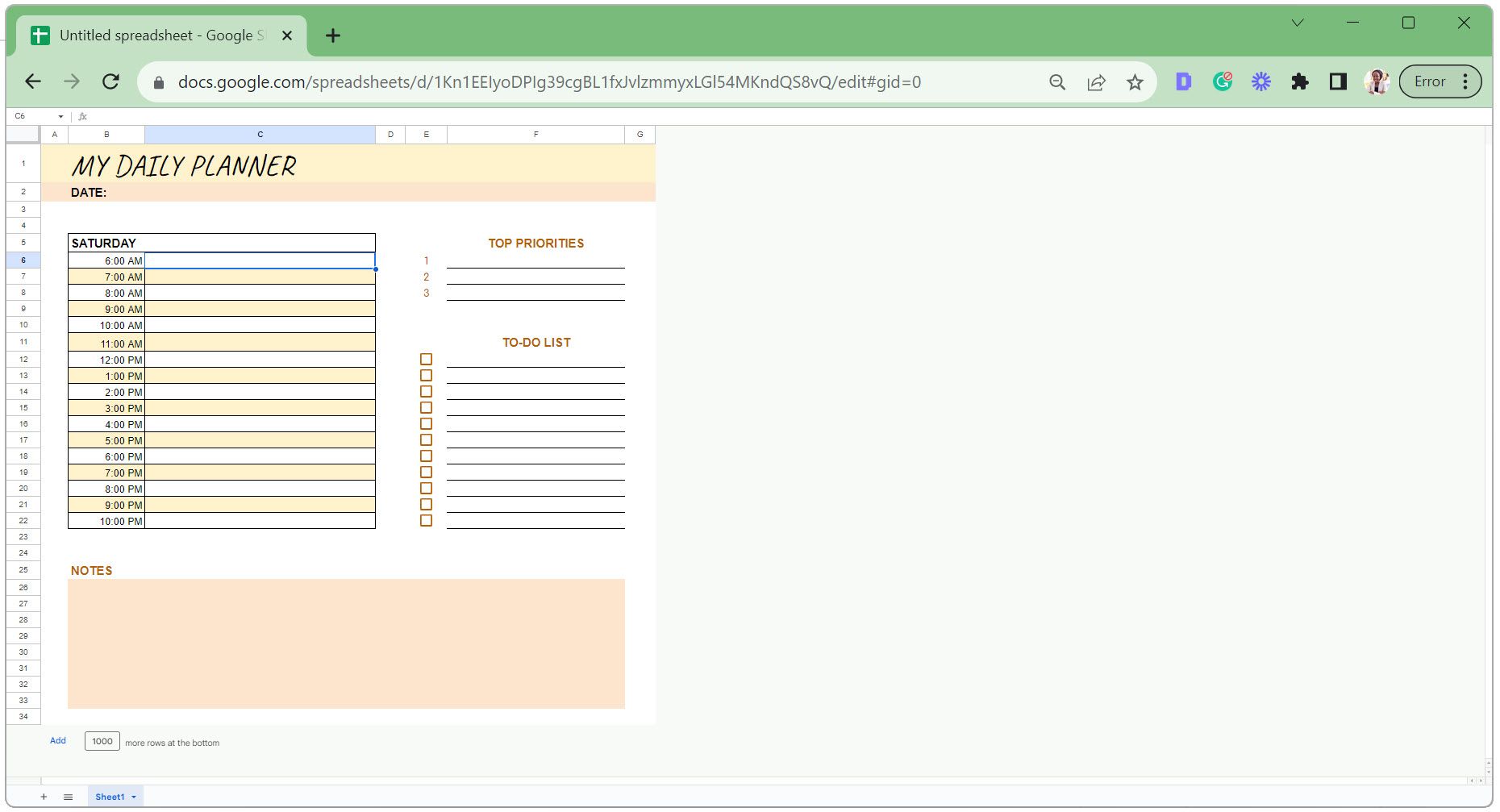Click the Add rows link
Viewport: 1500px width, 812px height.
(58, 741)
